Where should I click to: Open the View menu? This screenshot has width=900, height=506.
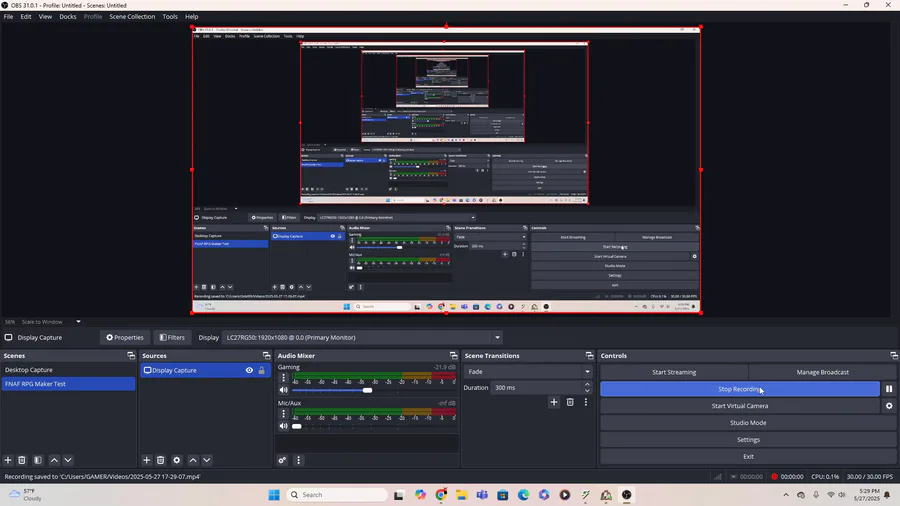(45, 17)
